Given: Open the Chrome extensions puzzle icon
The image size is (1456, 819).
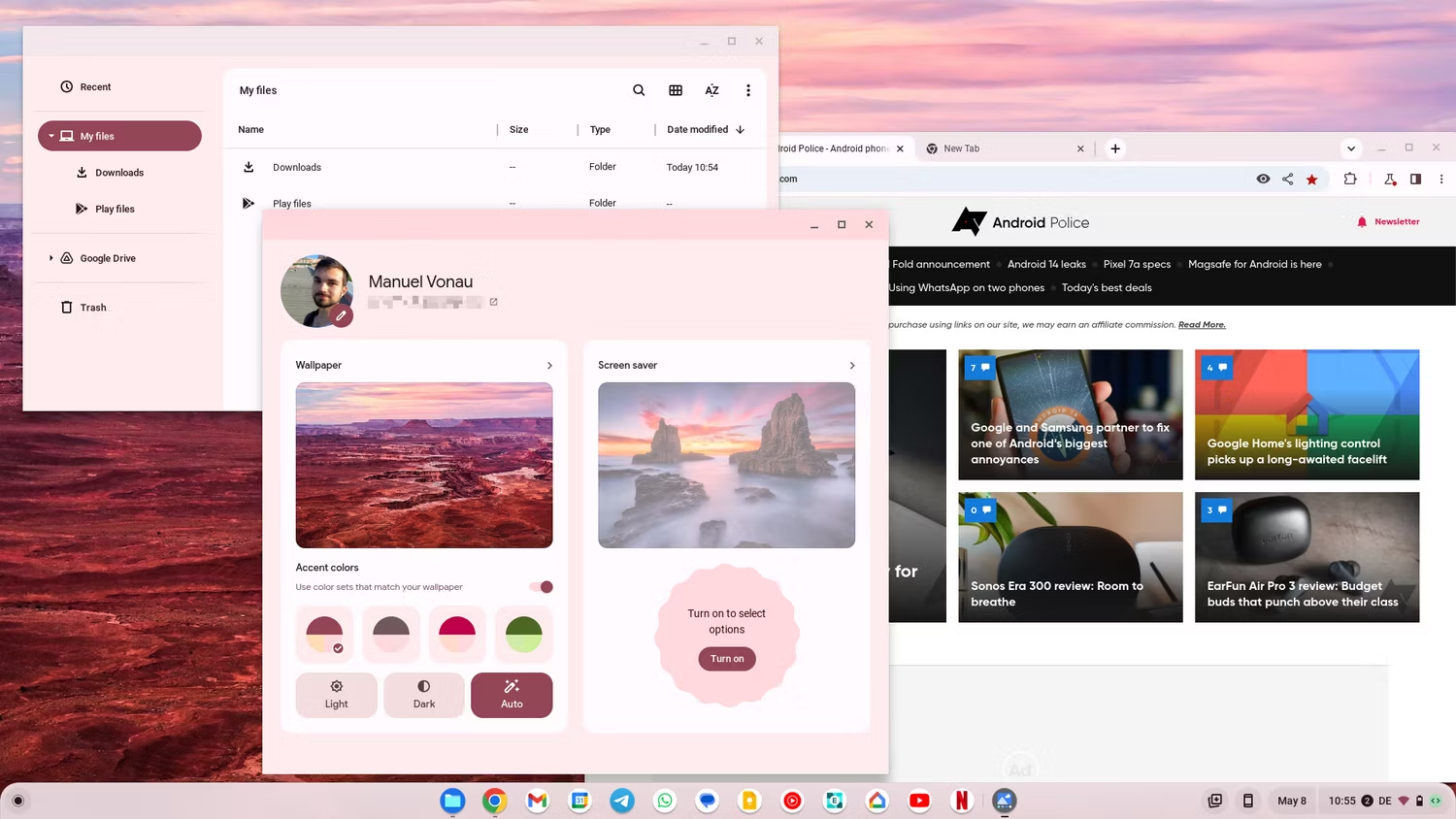Looking at the screenshot, I should click(1349, 179).
